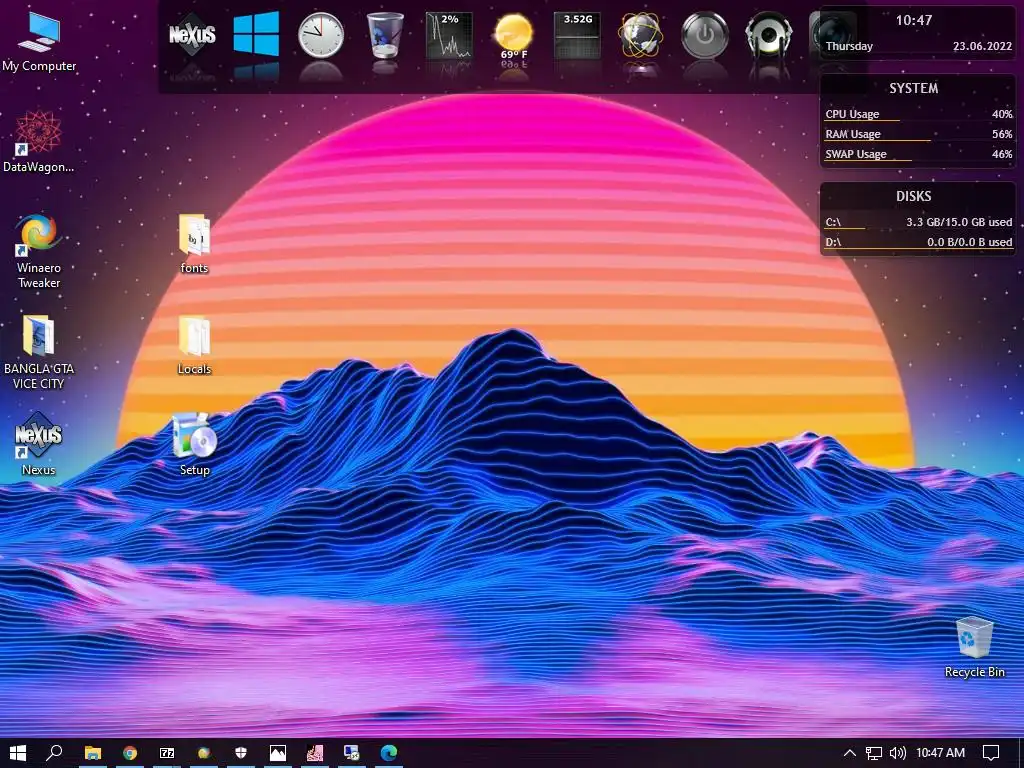The image size is (1024, 768).
Task: Launch the DataWagon shortcut on desktop
Action: tap(39, 142)
